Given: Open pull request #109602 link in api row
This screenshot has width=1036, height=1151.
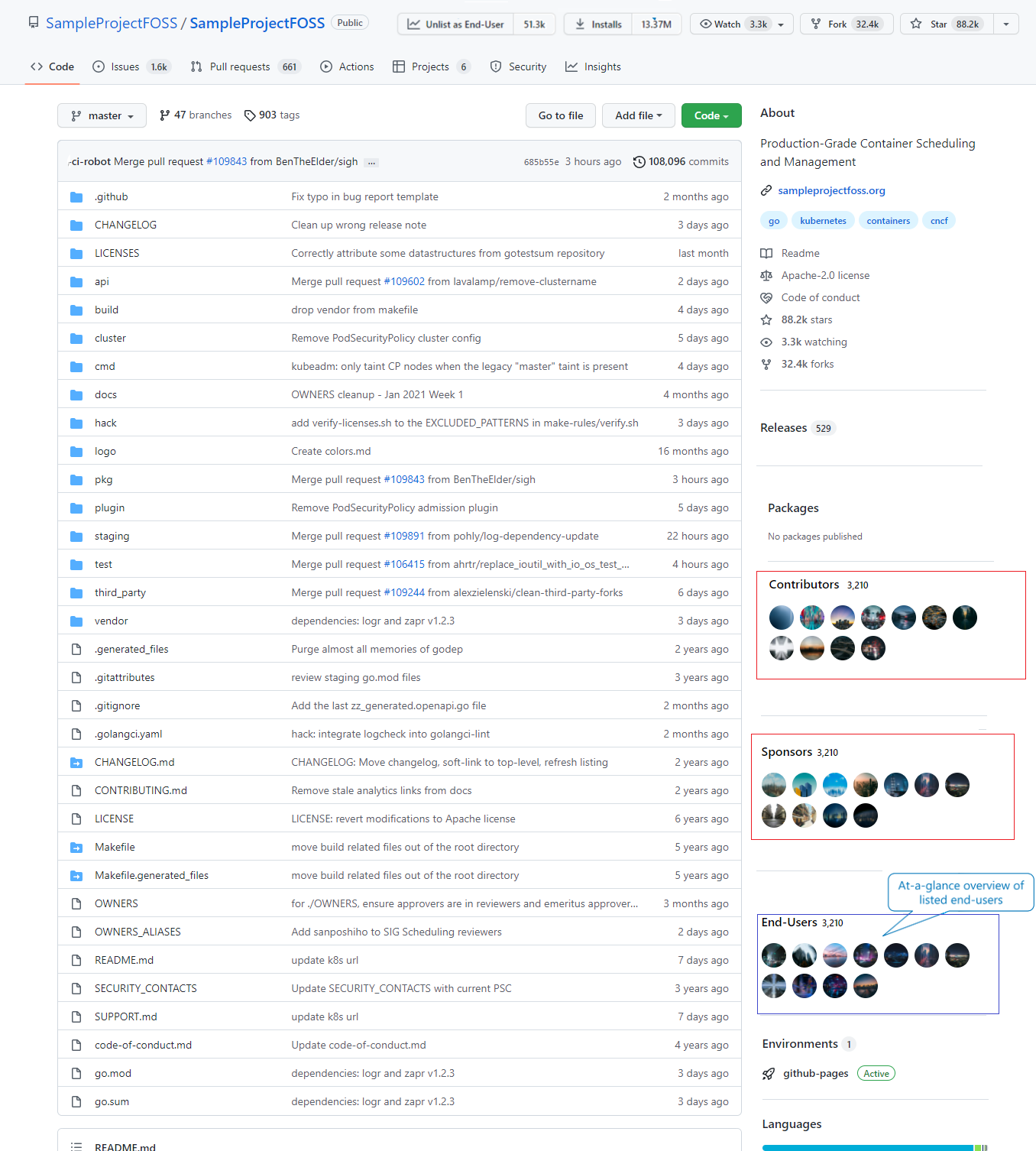Looking at the screenshot, I should 404,282.
